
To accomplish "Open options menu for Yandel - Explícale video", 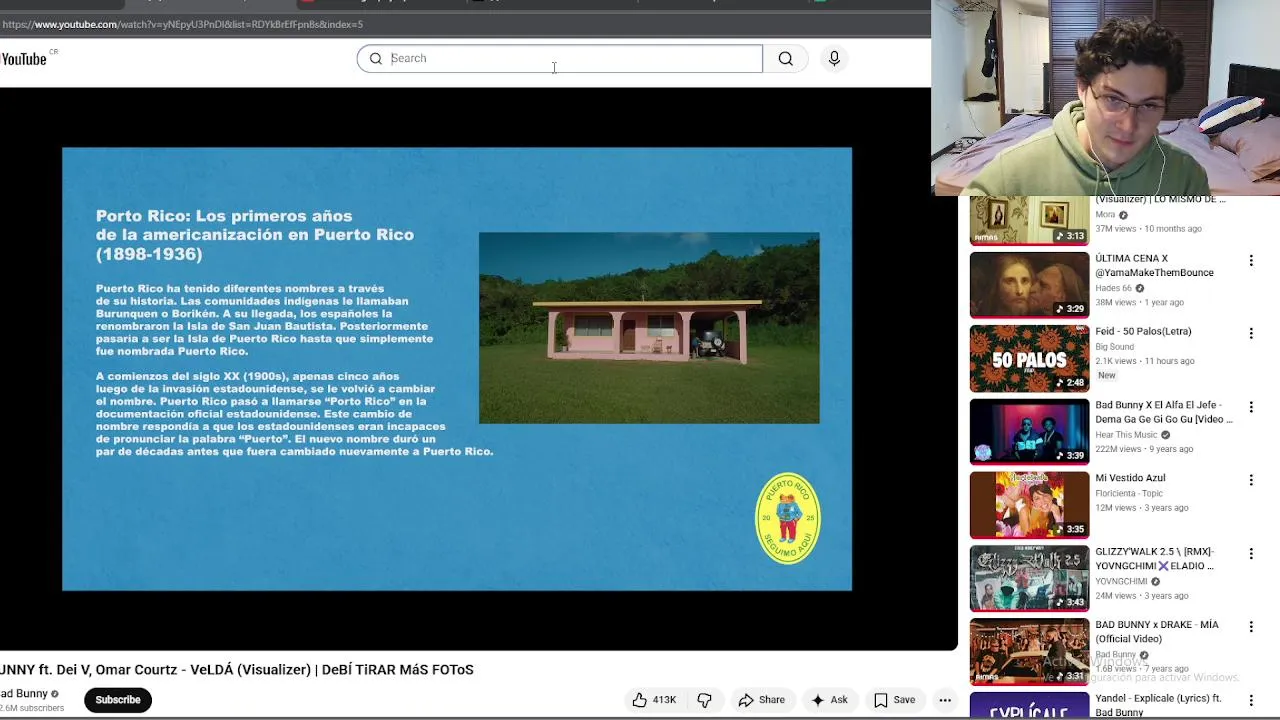I will [1251, 700].
